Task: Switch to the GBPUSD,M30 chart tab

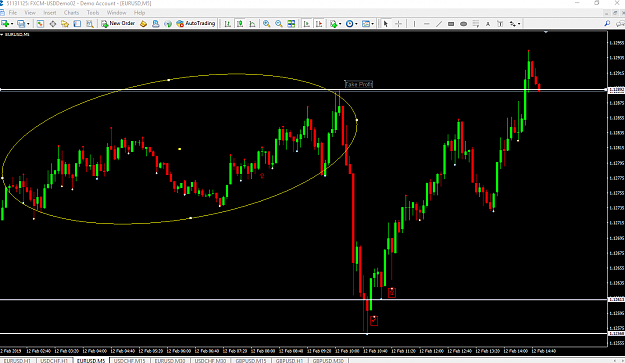Action: [x=328, y=360]
